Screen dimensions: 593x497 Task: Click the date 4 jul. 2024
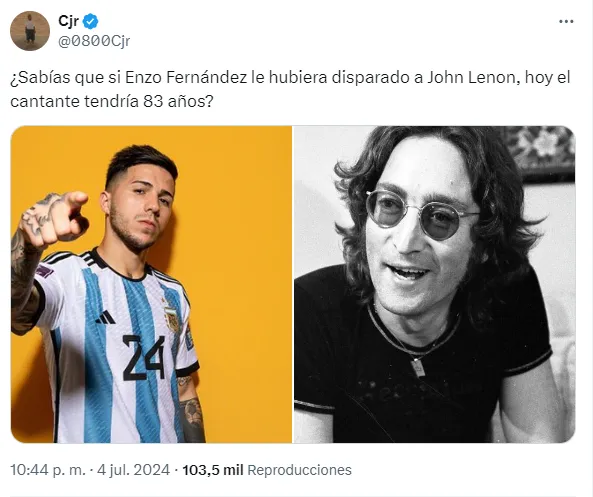(134, 470)
